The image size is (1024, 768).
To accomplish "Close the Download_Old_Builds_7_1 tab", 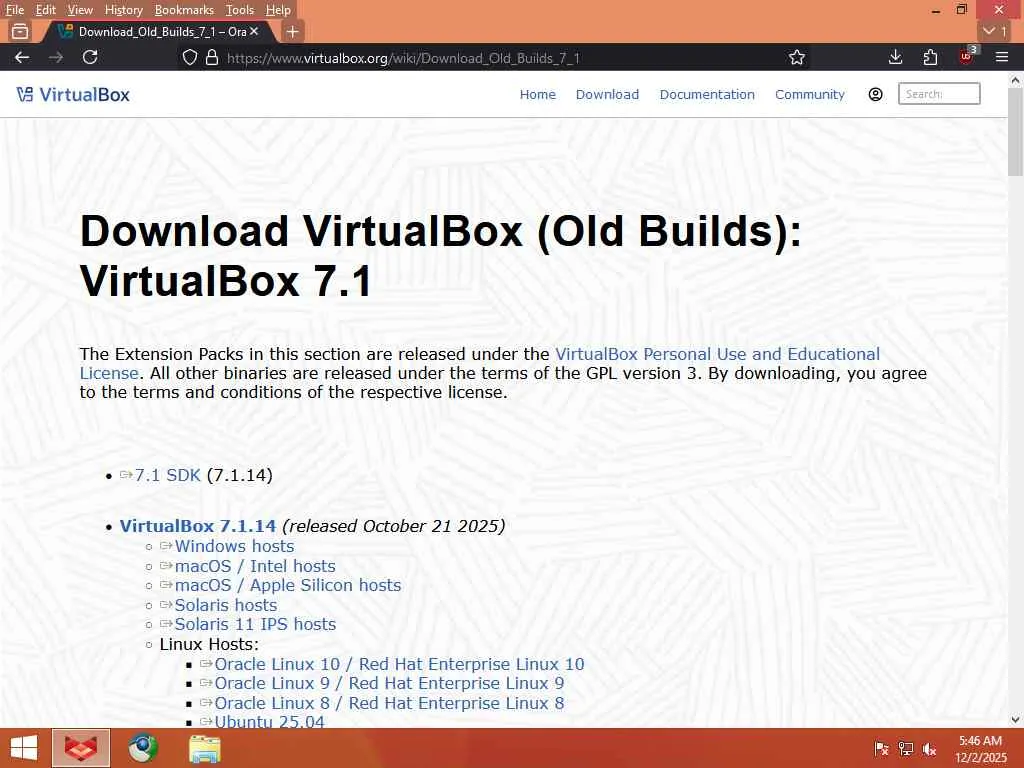I will 254,31.
